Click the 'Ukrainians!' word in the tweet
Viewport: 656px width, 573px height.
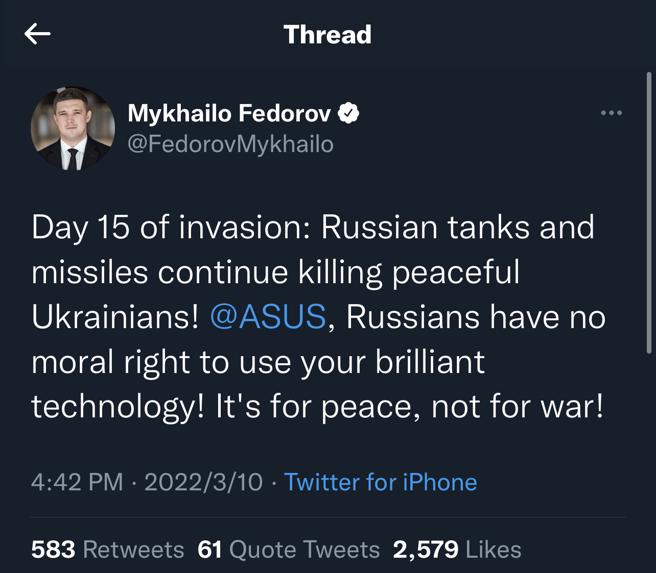pos(114,317)
